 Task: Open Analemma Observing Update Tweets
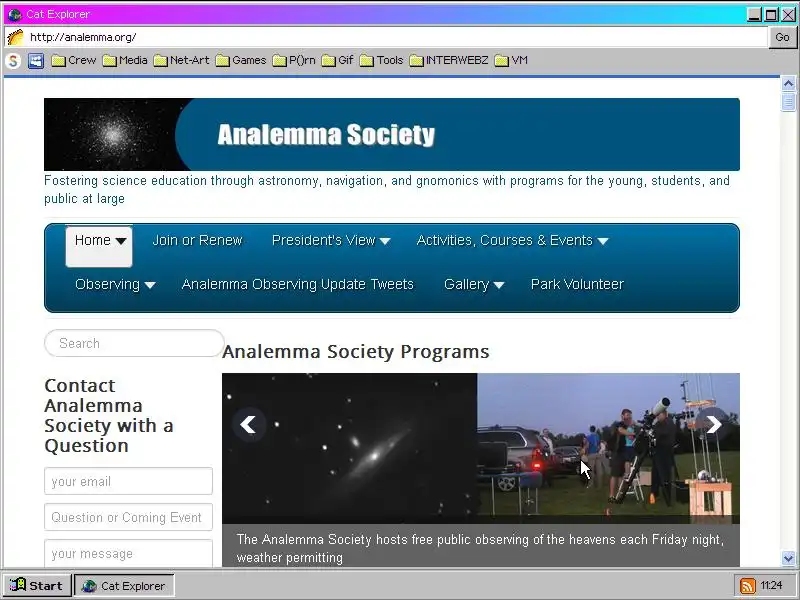pos(297,285)
